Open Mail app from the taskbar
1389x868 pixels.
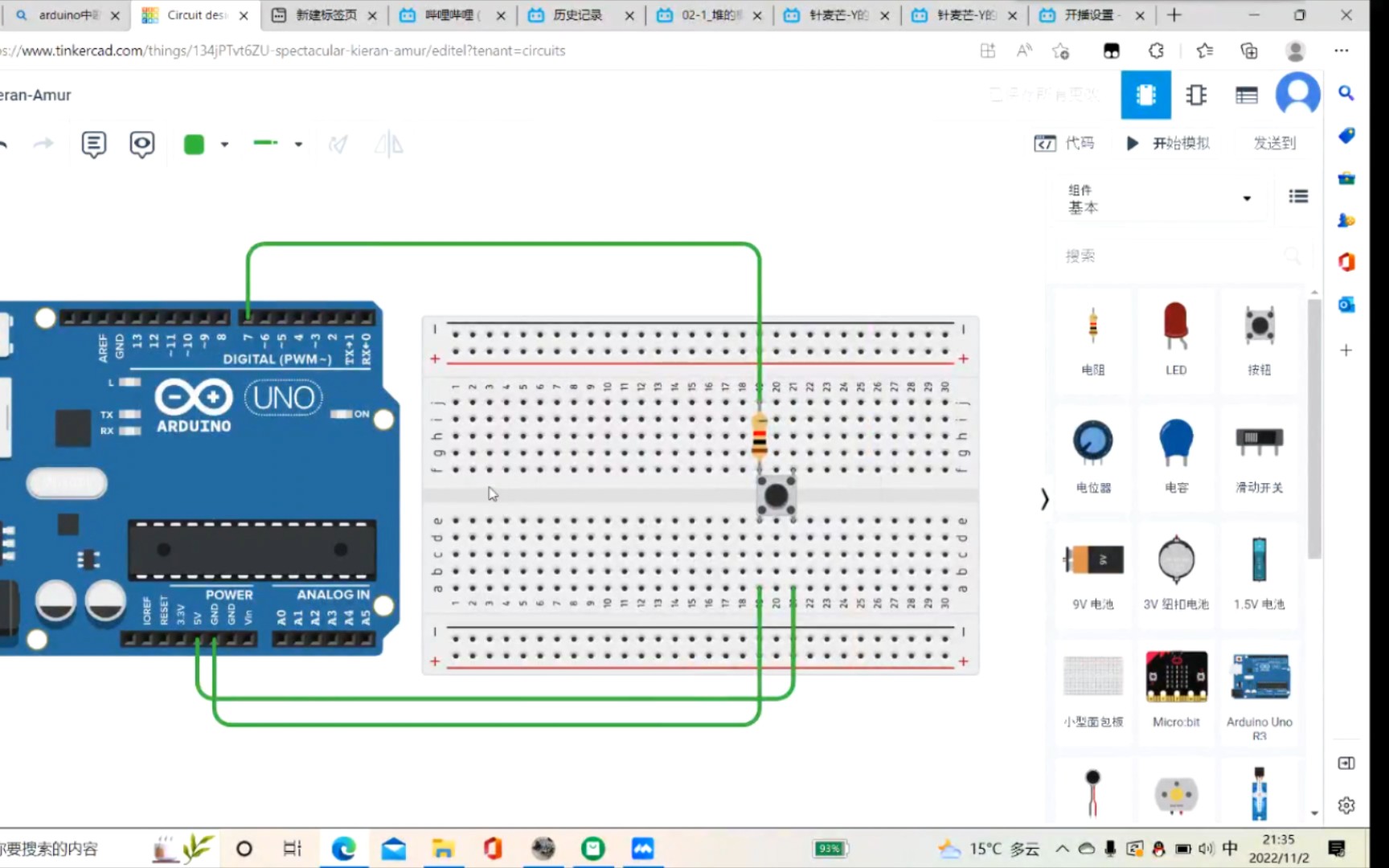tap(393, 849)
